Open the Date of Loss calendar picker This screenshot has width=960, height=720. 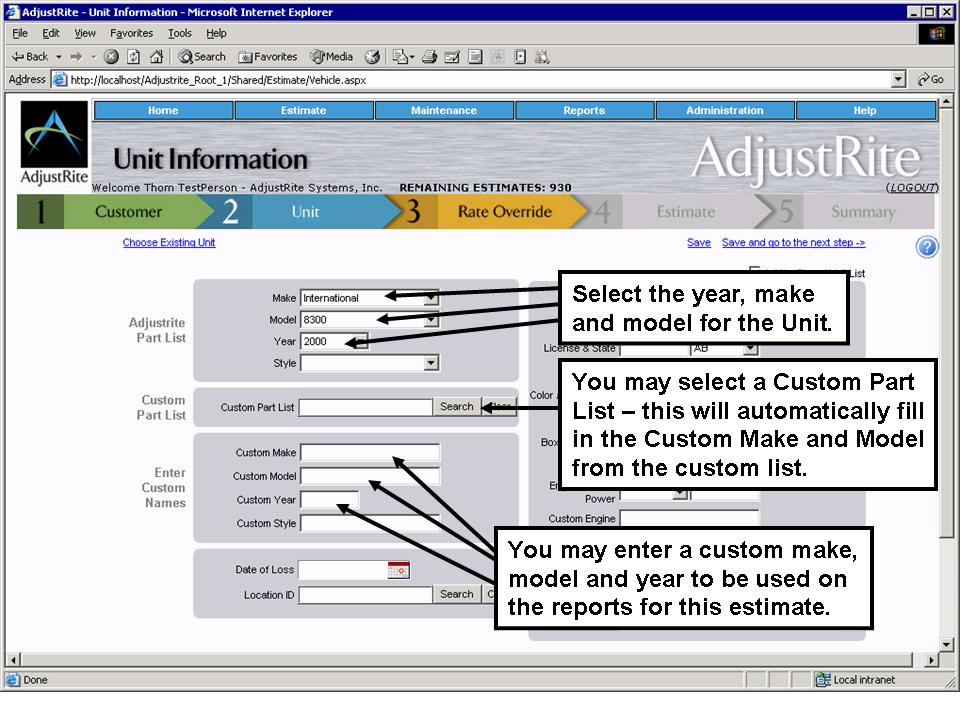399,570
